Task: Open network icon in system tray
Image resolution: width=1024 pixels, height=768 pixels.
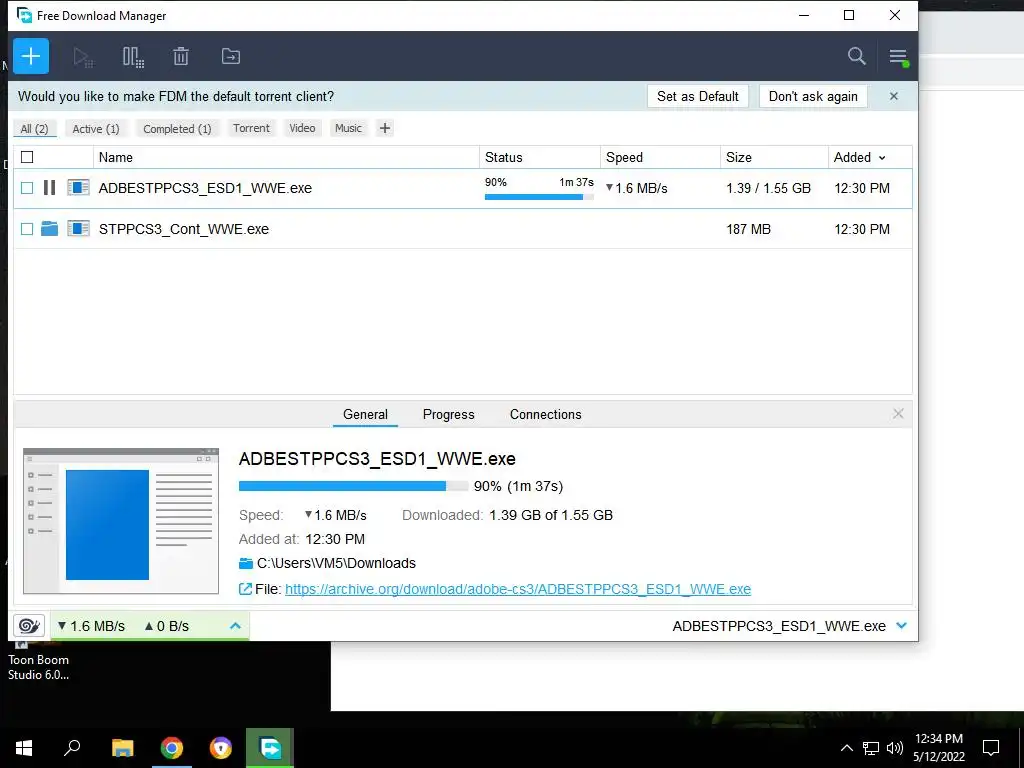Action: click(871, 748)
